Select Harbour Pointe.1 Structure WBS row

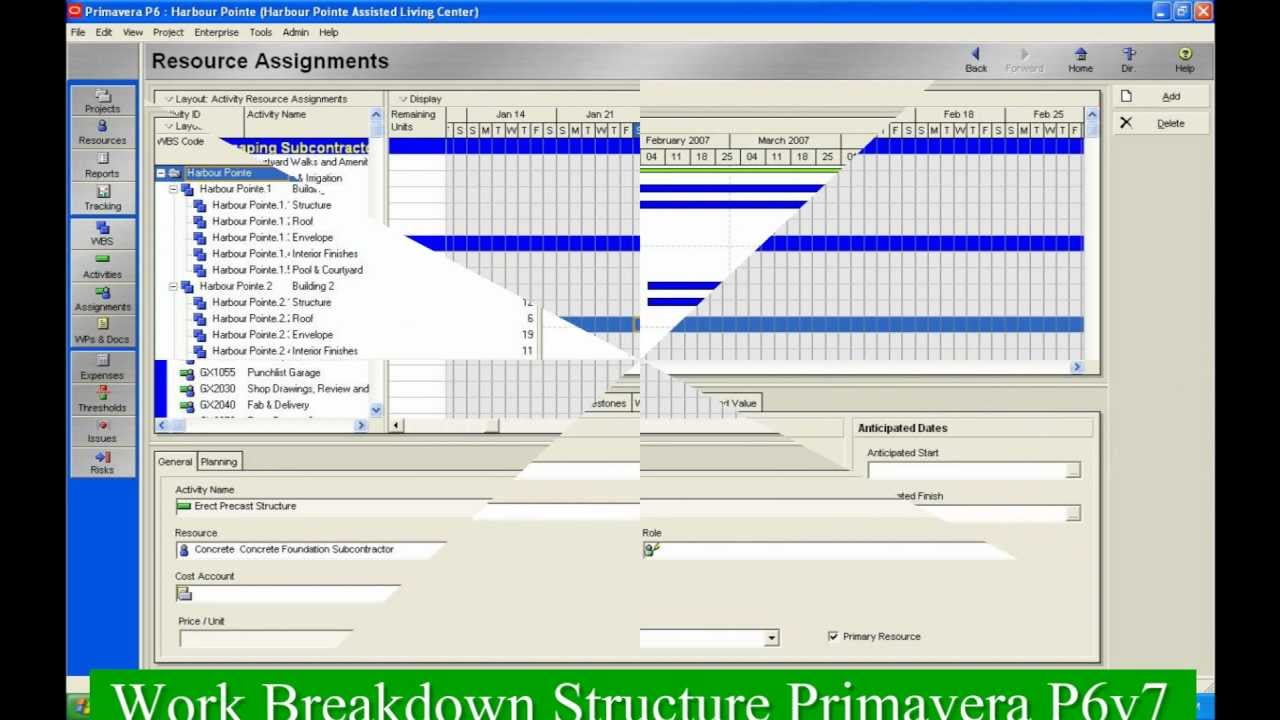271,205
